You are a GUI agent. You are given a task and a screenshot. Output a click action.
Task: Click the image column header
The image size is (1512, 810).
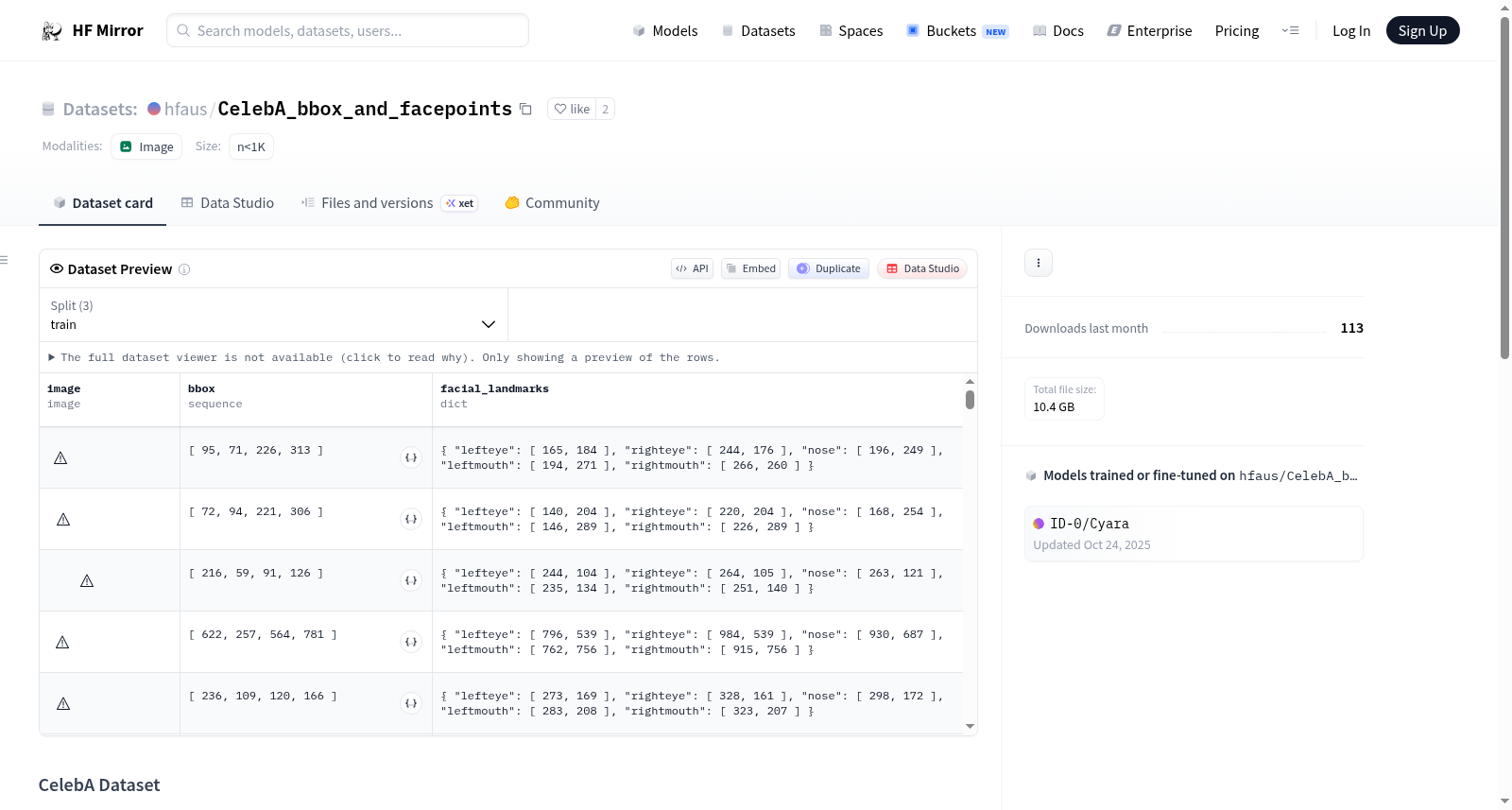point(110,400)
